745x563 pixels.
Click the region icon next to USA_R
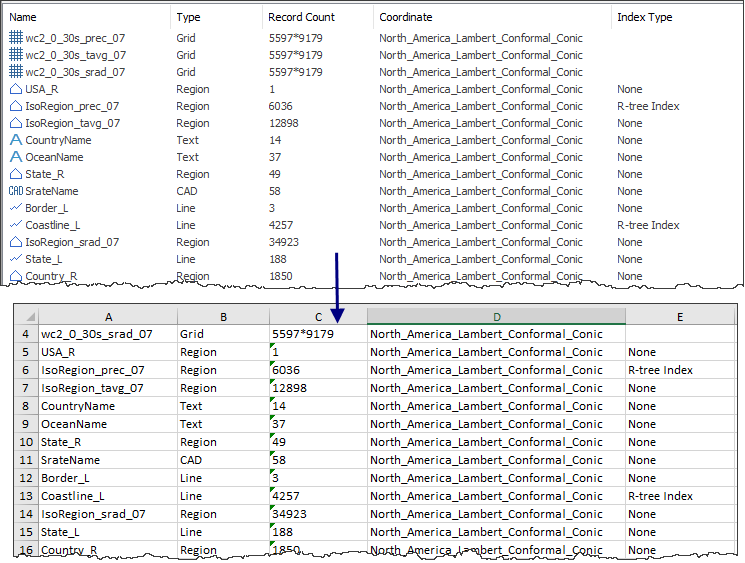click(x=15, y=89)
